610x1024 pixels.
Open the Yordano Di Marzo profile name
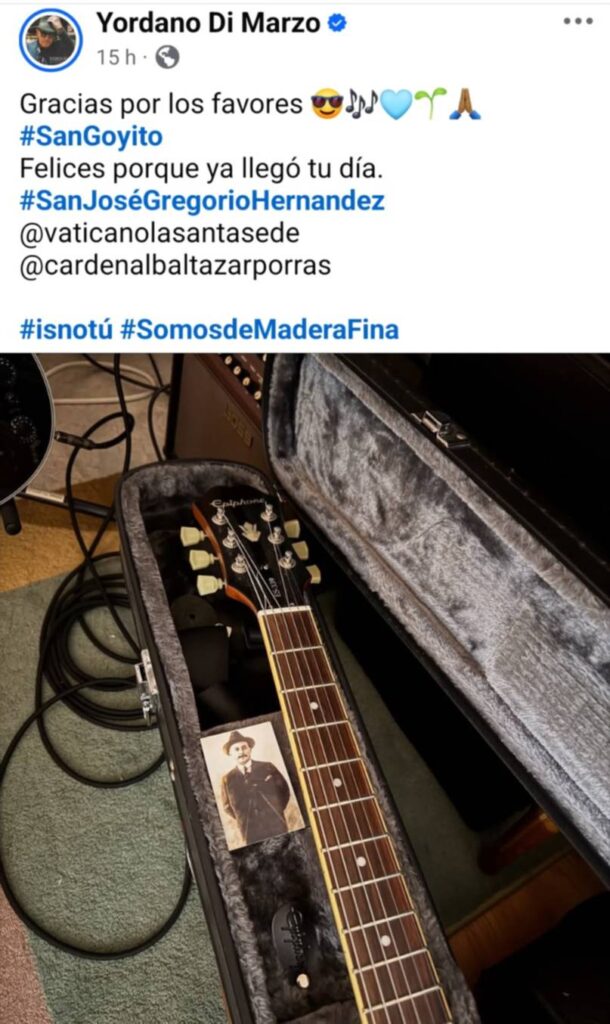pyautogui.click(x=208, y=24)
